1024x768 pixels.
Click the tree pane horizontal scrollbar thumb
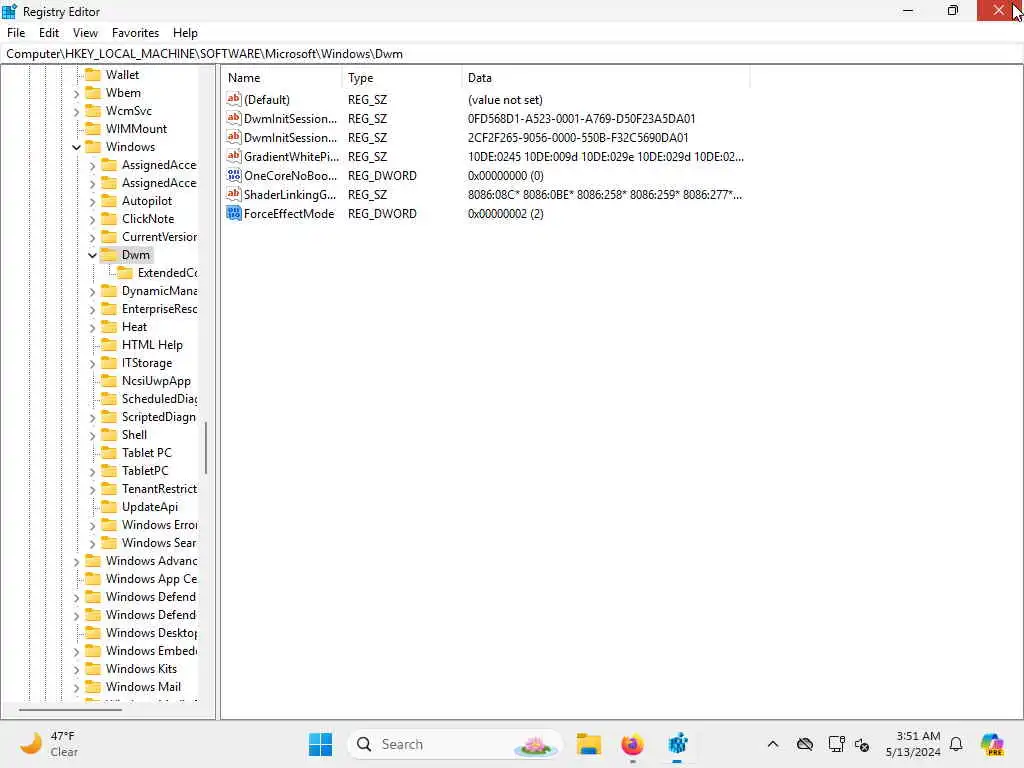point(70,709)
